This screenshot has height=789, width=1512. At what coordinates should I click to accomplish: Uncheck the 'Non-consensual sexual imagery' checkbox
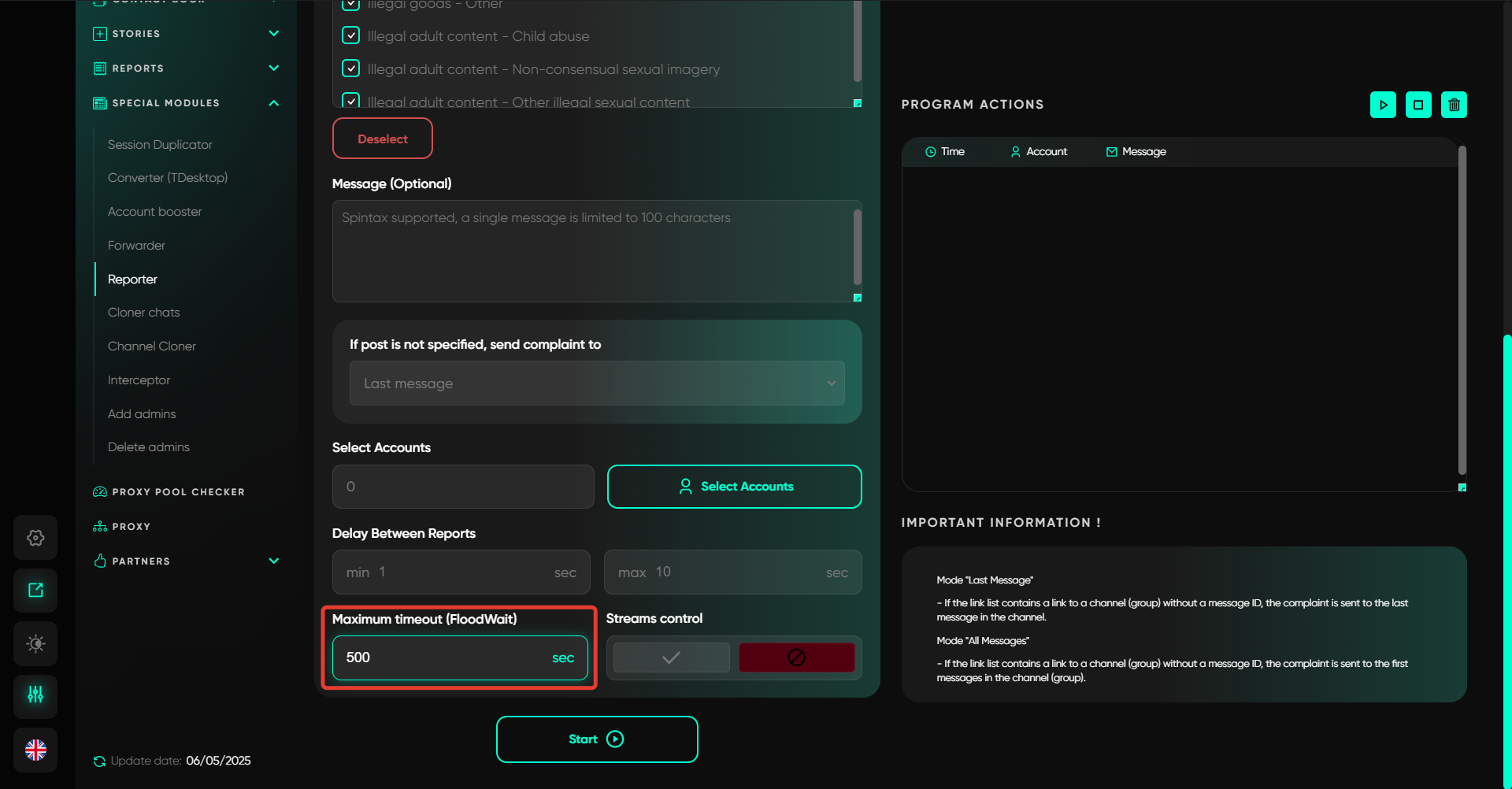pyautogui.click(x=351, y=69)
